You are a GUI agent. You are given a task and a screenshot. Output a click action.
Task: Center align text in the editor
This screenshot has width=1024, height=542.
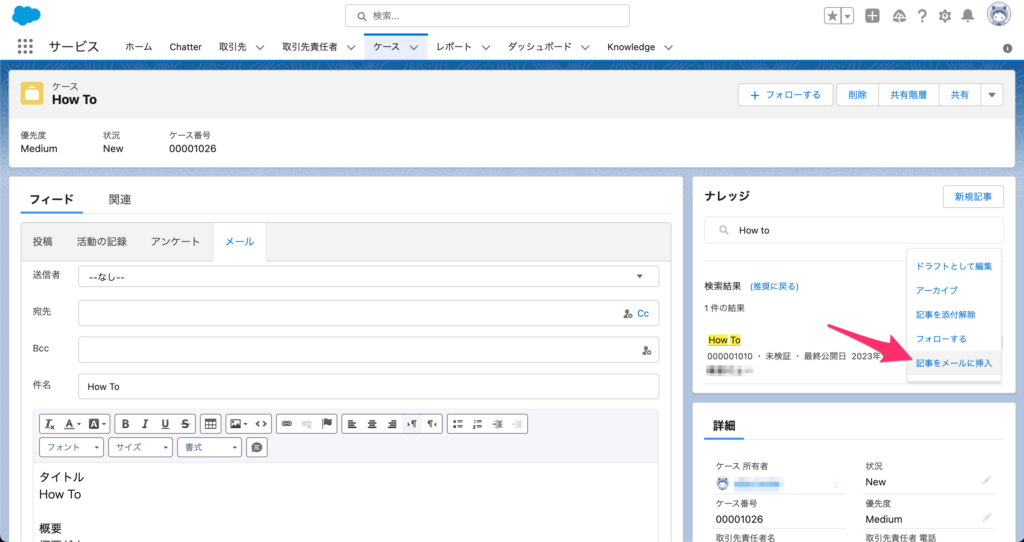(x=372, y=424)
